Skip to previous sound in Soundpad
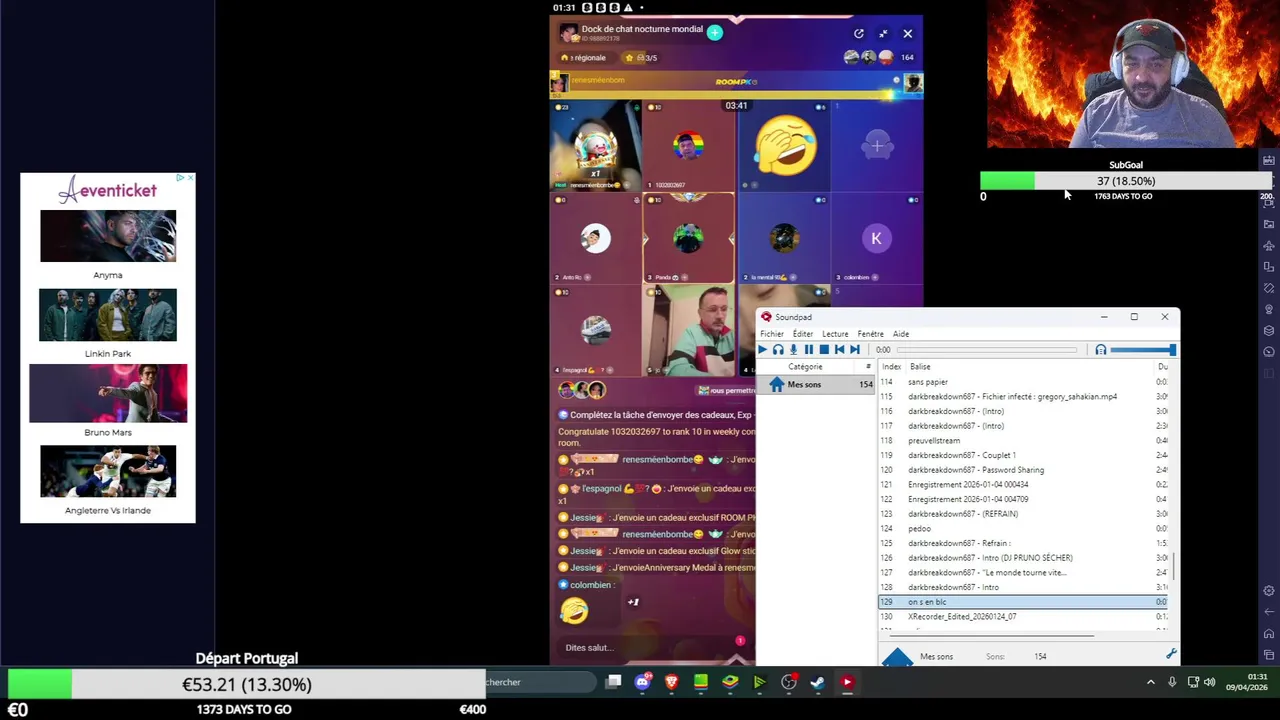 [x=839, y=350]
